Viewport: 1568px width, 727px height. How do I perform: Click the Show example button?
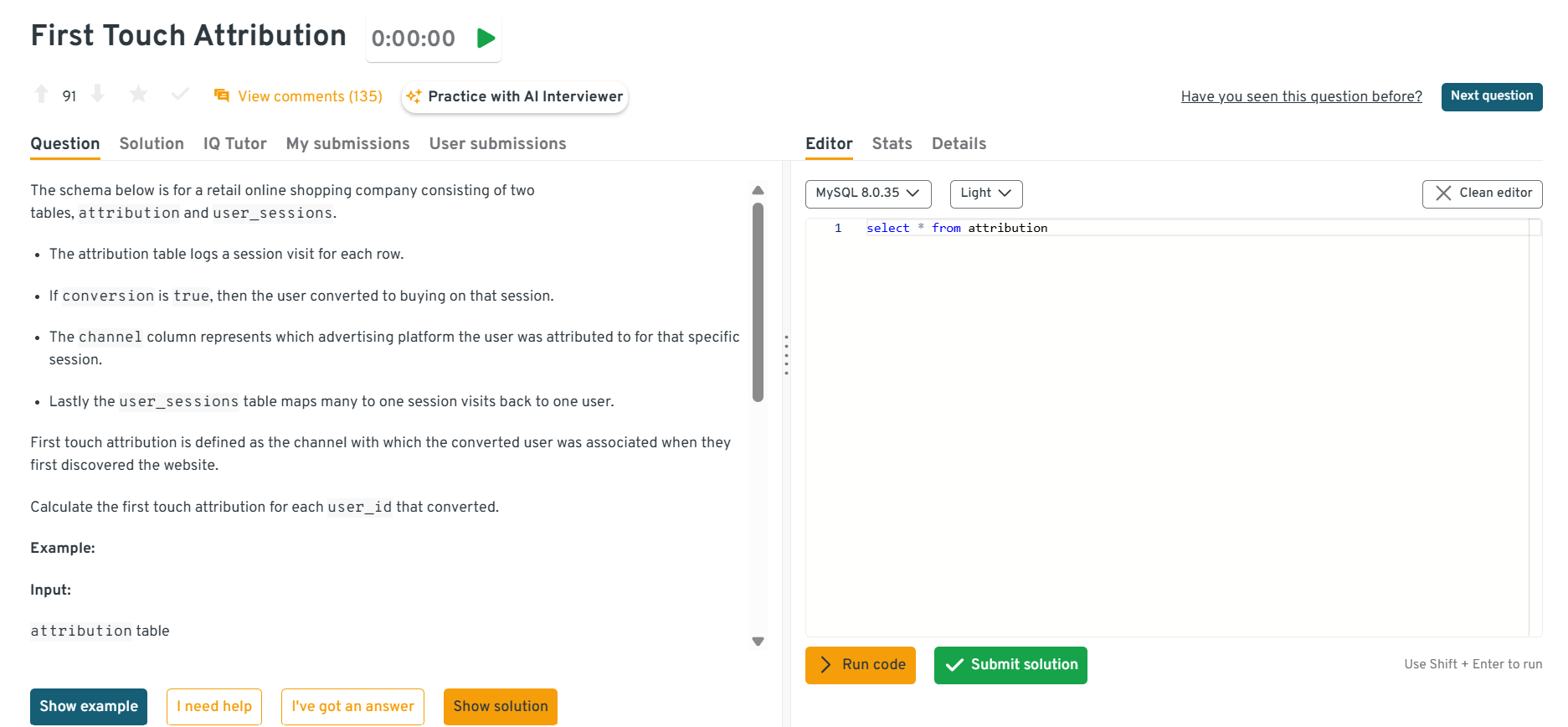click(x=89, y=706)
